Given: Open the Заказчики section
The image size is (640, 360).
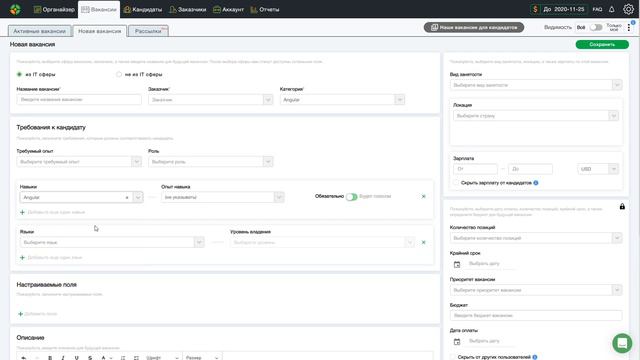Looking at the screenshot, I should point(188,9).
